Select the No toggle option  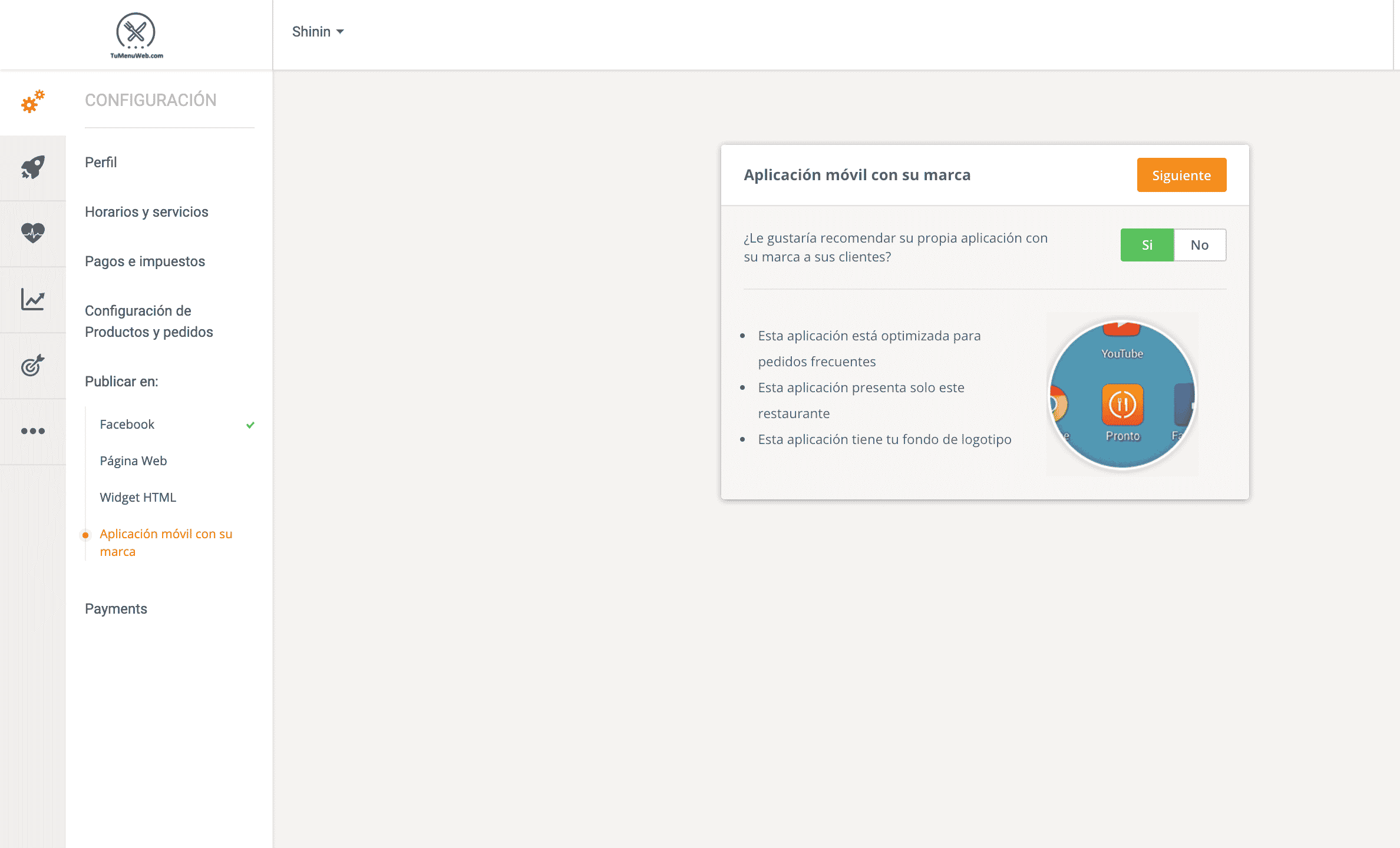tap(1200, 245)
